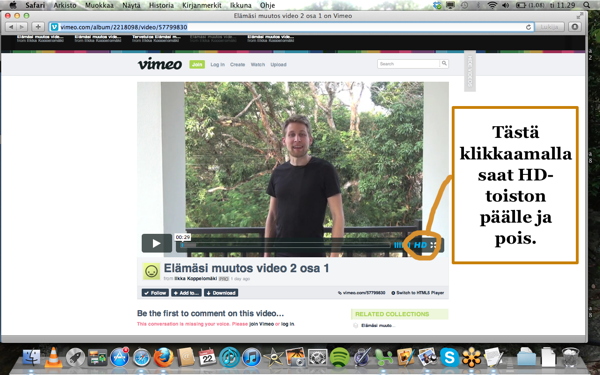Screen dimensions: 600x375
Task: Open the first album video thumbnail strip item
Action: pyautogui.click(x=40, y=38)
